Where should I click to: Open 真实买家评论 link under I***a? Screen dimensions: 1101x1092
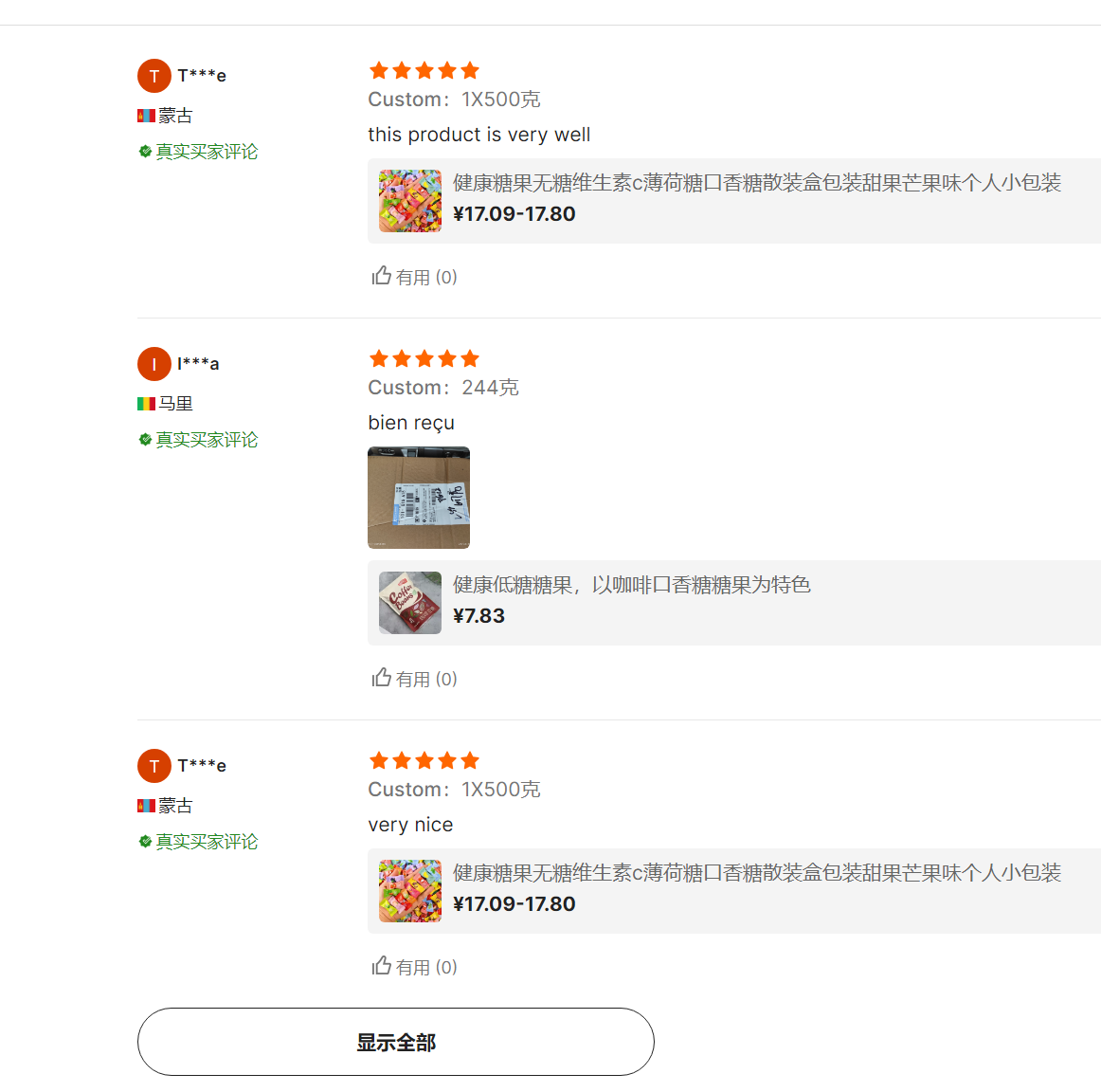click(x=207, y=440)
